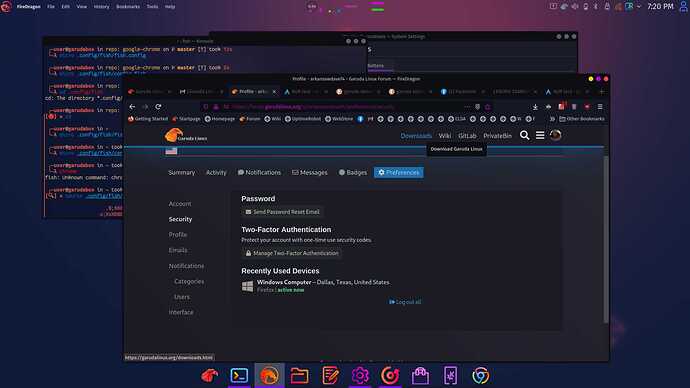Open the notifications bell in system tray
This screenshot has width=690, height=388.
[607, 7]
